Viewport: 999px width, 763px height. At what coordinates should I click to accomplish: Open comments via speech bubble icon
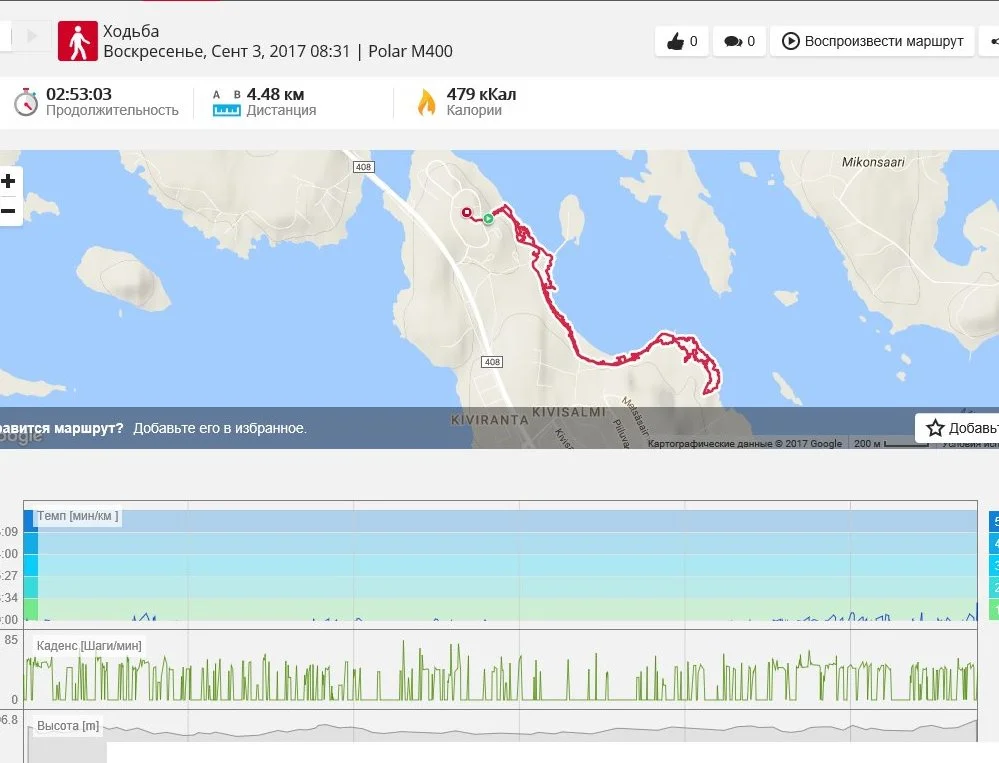point(739,41)
